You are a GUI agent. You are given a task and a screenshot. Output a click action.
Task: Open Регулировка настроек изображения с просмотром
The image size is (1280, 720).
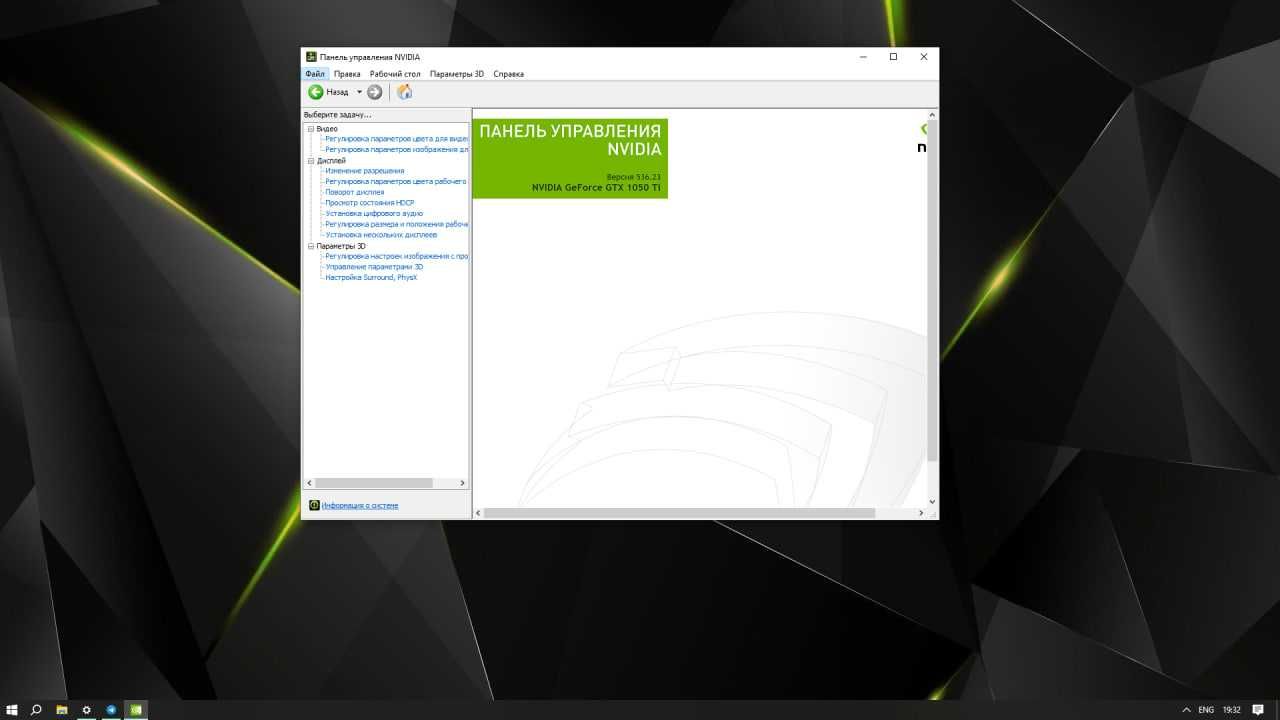(x=397, y=256)
